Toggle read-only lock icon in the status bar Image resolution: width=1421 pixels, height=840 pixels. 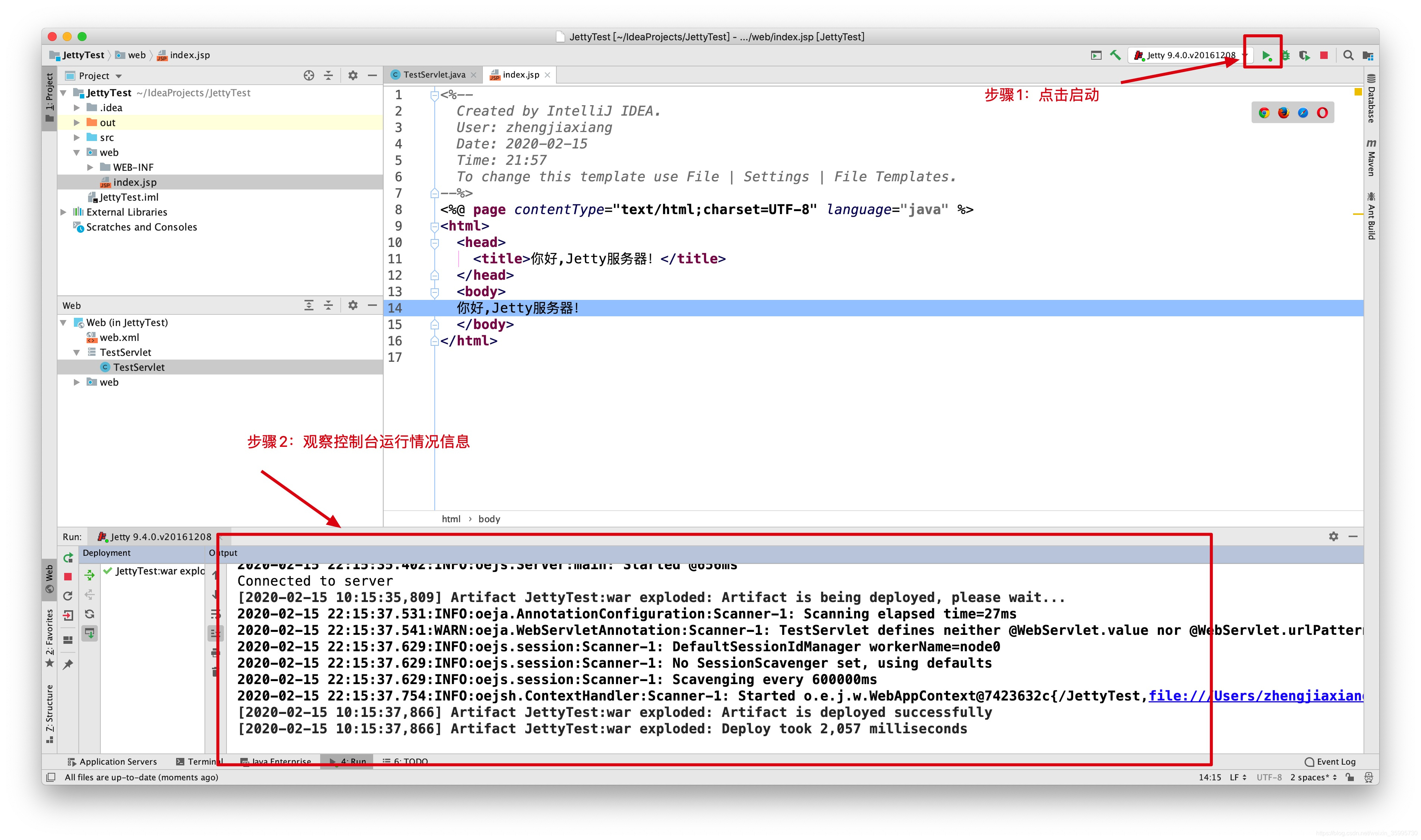pyautogui.click(x=1350, y=777)
